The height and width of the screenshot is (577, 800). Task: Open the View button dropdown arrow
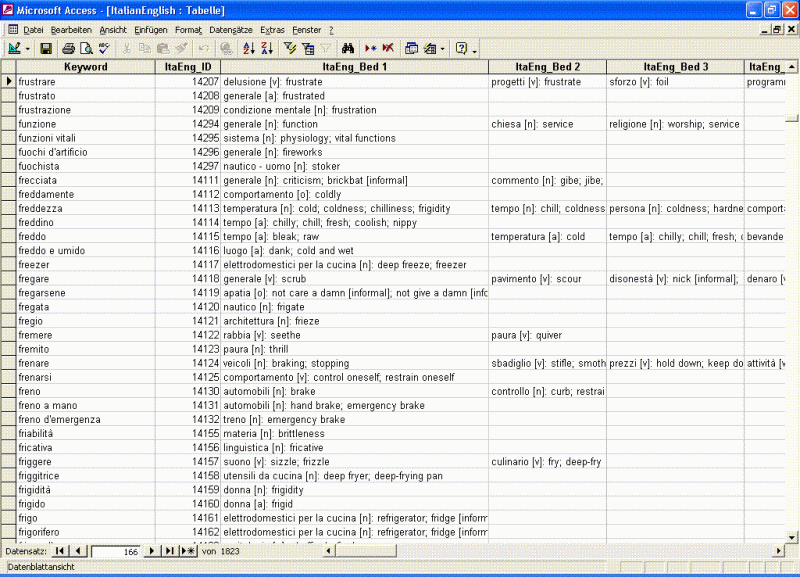click(x=28, y=49)
